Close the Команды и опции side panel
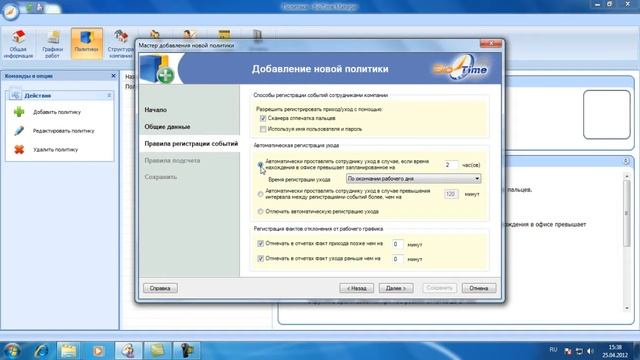 coord(113,76)
